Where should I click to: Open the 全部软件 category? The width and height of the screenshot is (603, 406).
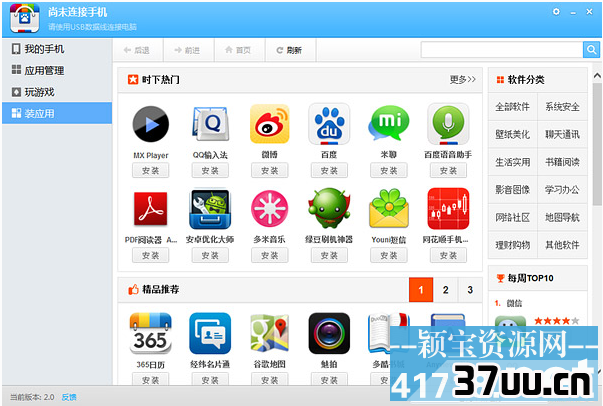tap(513, 106)
